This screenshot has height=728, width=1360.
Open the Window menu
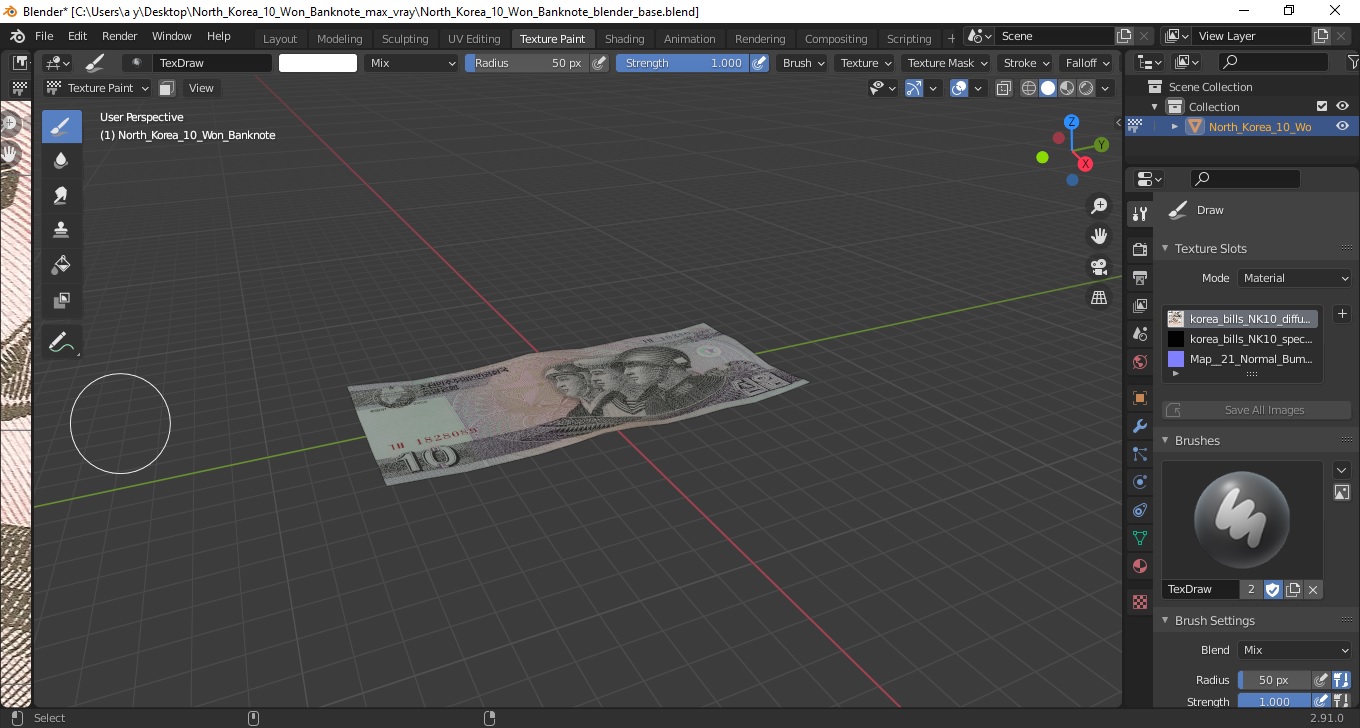pos(172,36)
